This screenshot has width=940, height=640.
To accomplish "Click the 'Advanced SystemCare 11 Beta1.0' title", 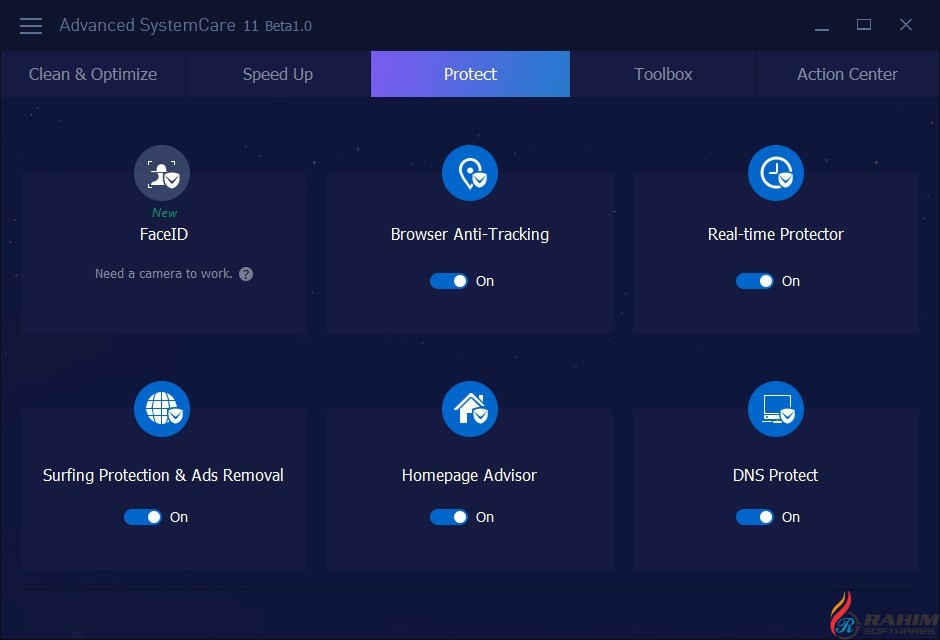I will click(185, 26).
